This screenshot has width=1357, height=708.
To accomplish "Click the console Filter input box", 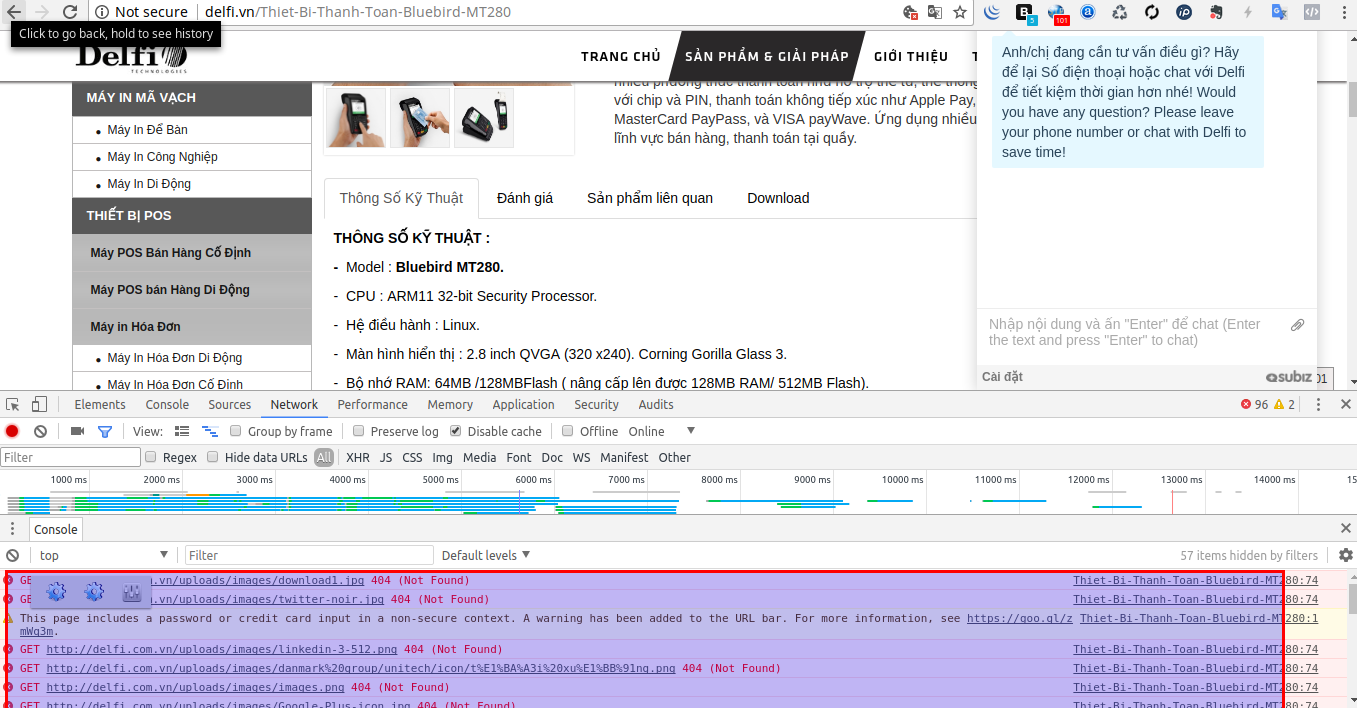I will (309, 555).
